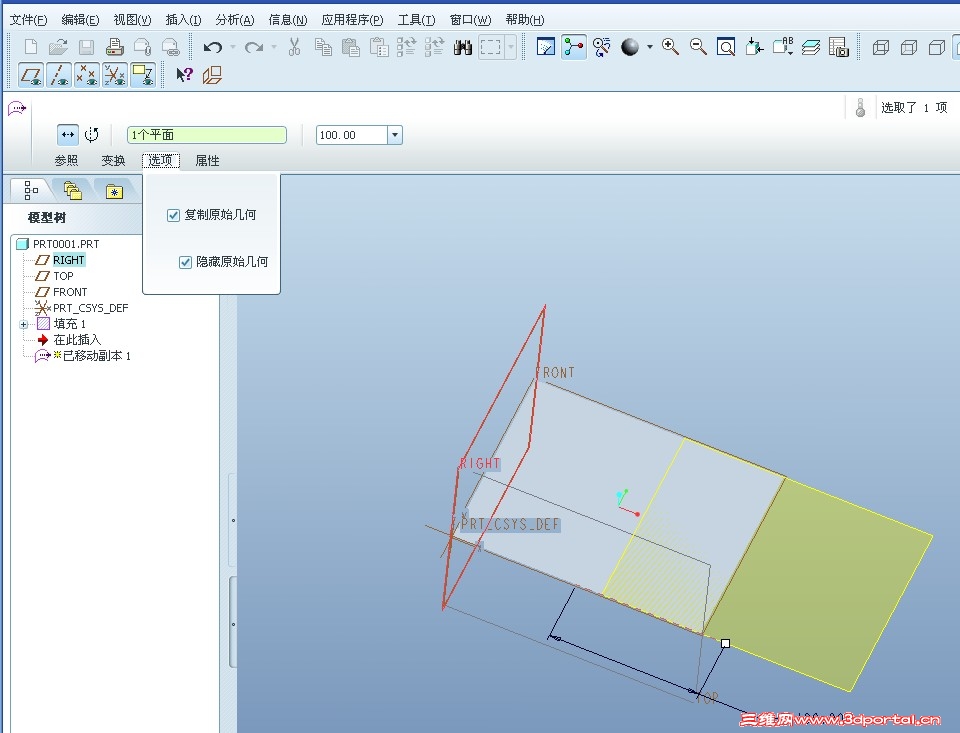Click the Save floppy disk icon
This screenshot has width=960, height=733.
click(86, 47)
